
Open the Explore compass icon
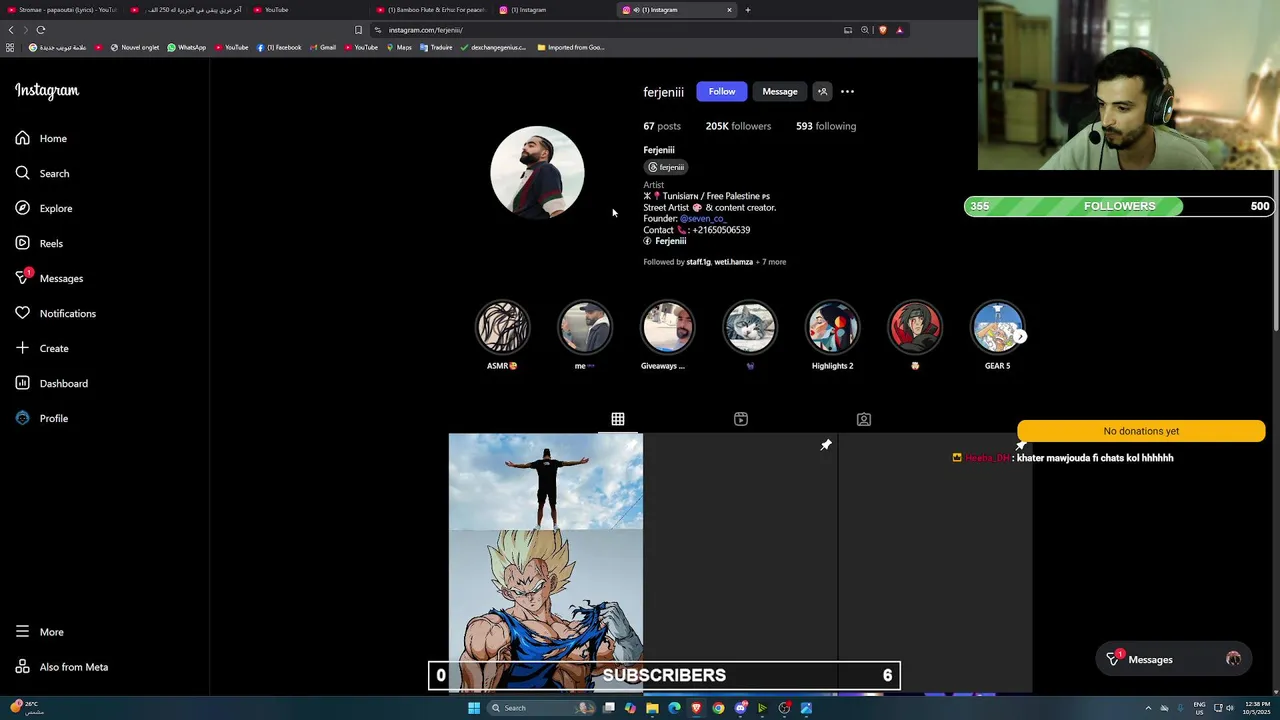tap(22, 208)
